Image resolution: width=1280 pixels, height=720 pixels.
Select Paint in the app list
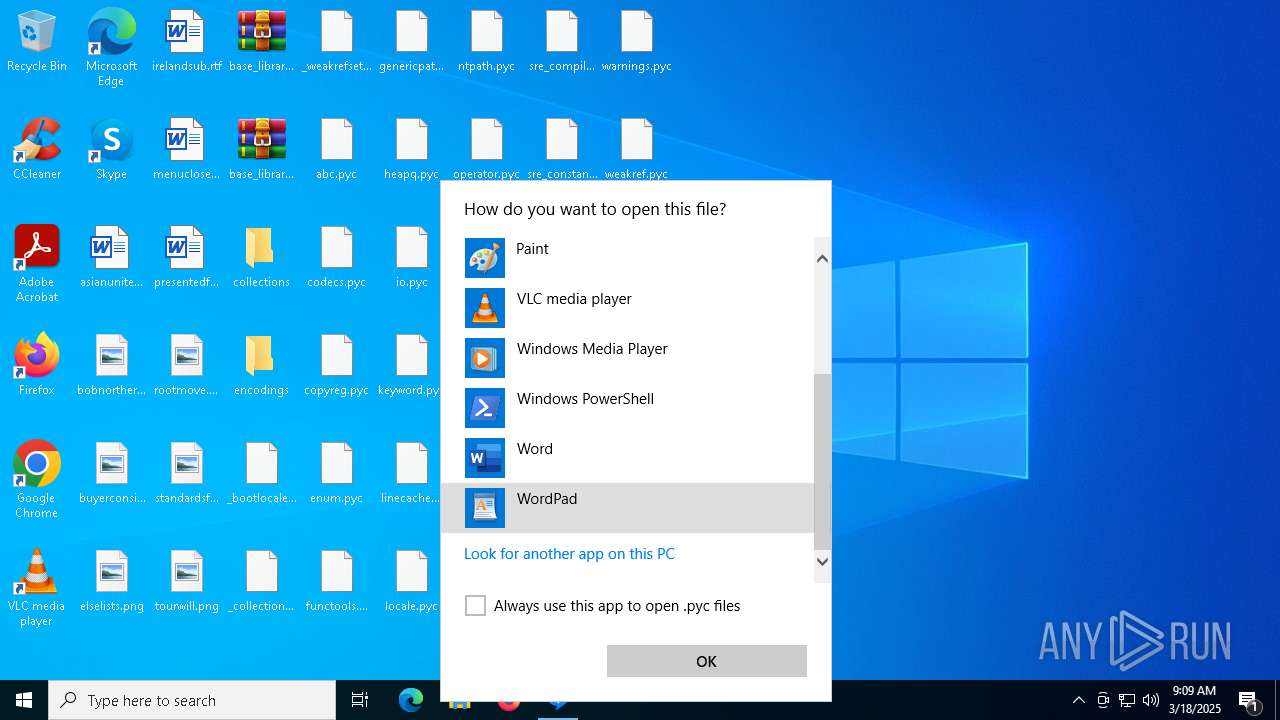click(627, 258)
